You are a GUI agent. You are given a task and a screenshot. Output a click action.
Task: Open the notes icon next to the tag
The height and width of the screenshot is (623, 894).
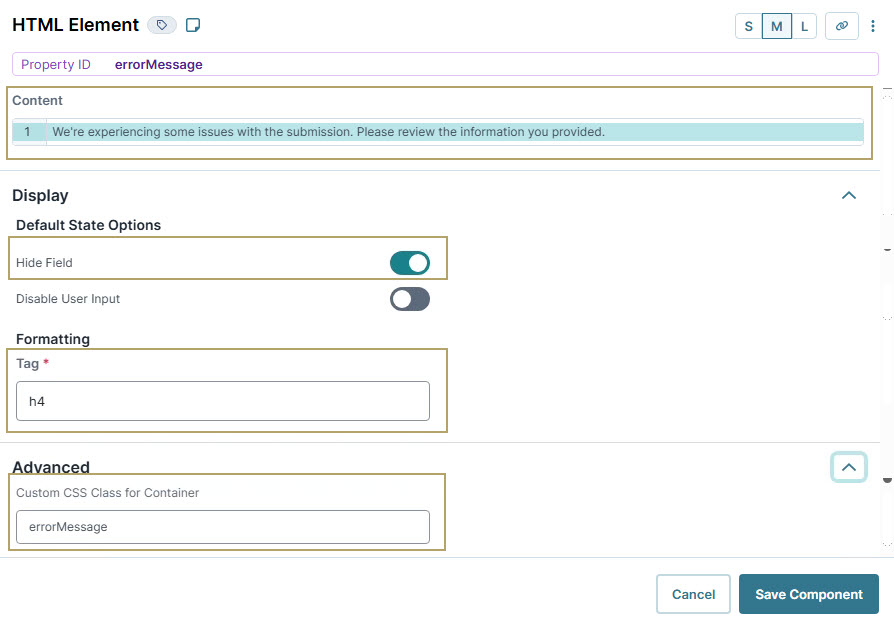point(193,24)
